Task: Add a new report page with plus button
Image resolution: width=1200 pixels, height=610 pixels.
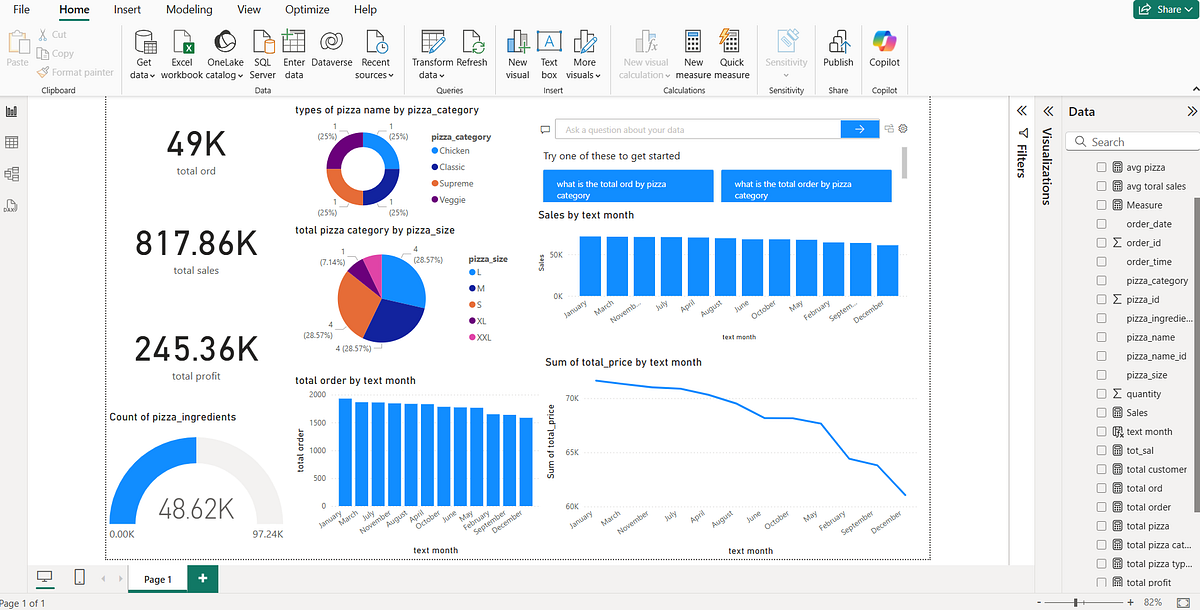Action: pyautogui.click(x=200, y=578)
